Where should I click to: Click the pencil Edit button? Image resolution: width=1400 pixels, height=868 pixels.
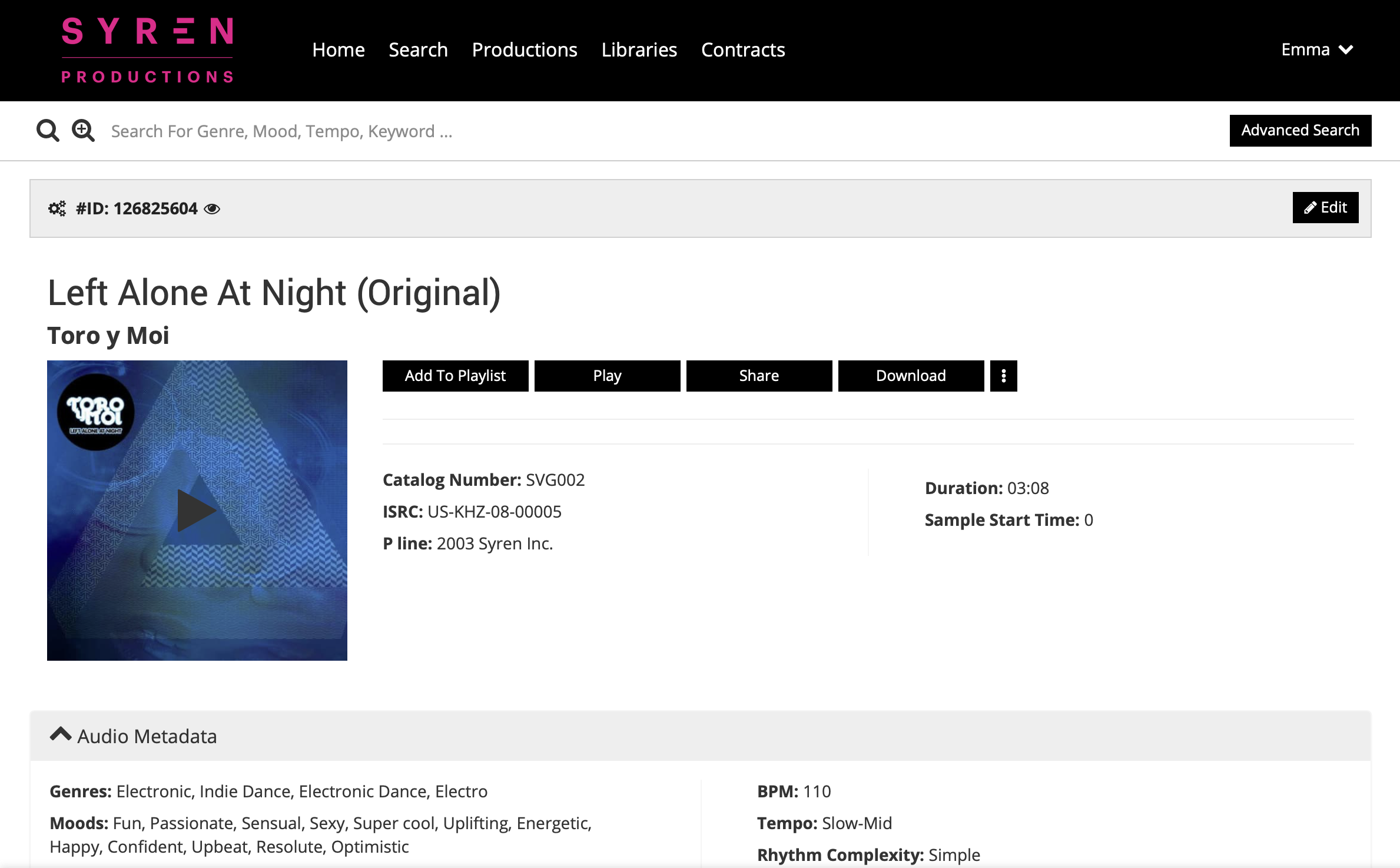pos(1325,207)
